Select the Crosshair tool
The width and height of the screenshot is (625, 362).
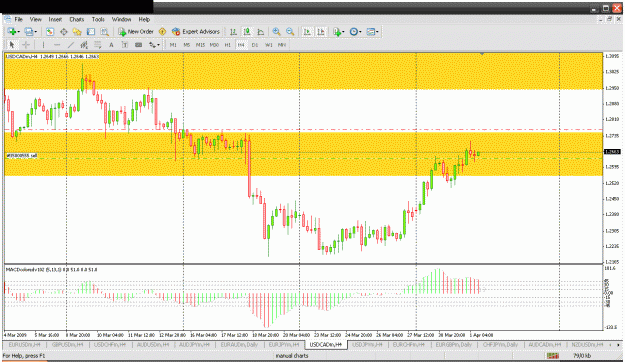tap(26, 45)
